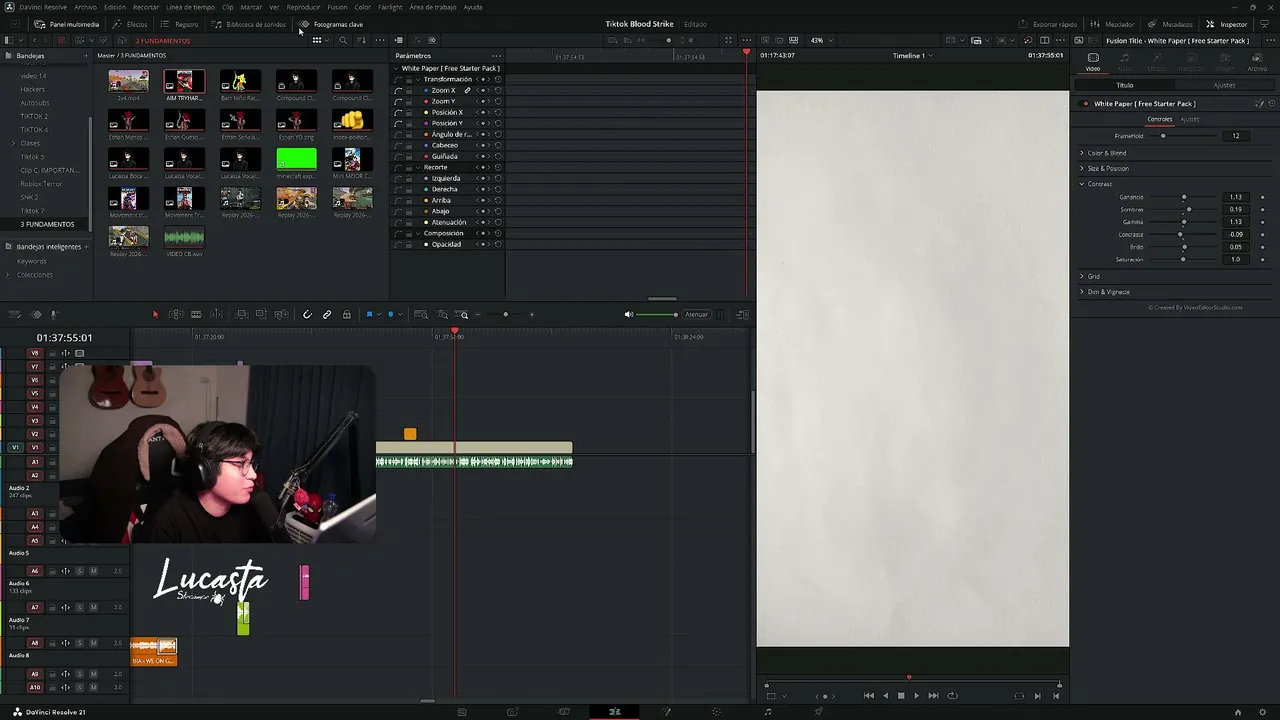Screen dimensions: 1280x720
Task: Click Exportar rápido
Action: click(1048, 24)
